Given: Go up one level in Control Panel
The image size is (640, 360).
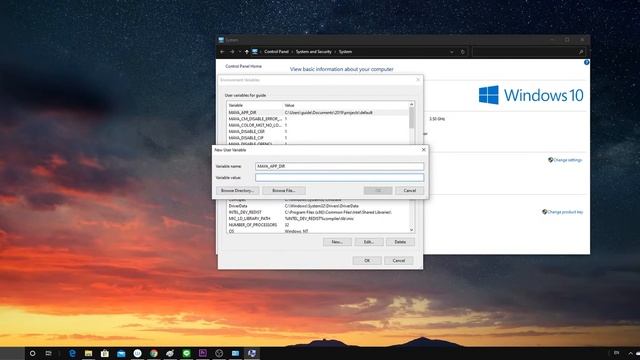Looking at the screenshot, I should pos(247,52).
